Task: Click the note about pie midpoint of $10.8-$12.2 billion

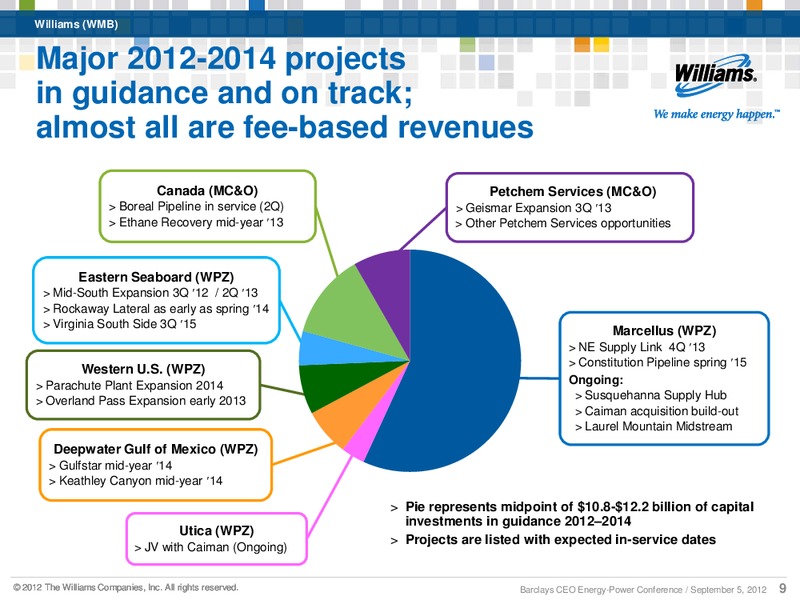Action: 579,514
